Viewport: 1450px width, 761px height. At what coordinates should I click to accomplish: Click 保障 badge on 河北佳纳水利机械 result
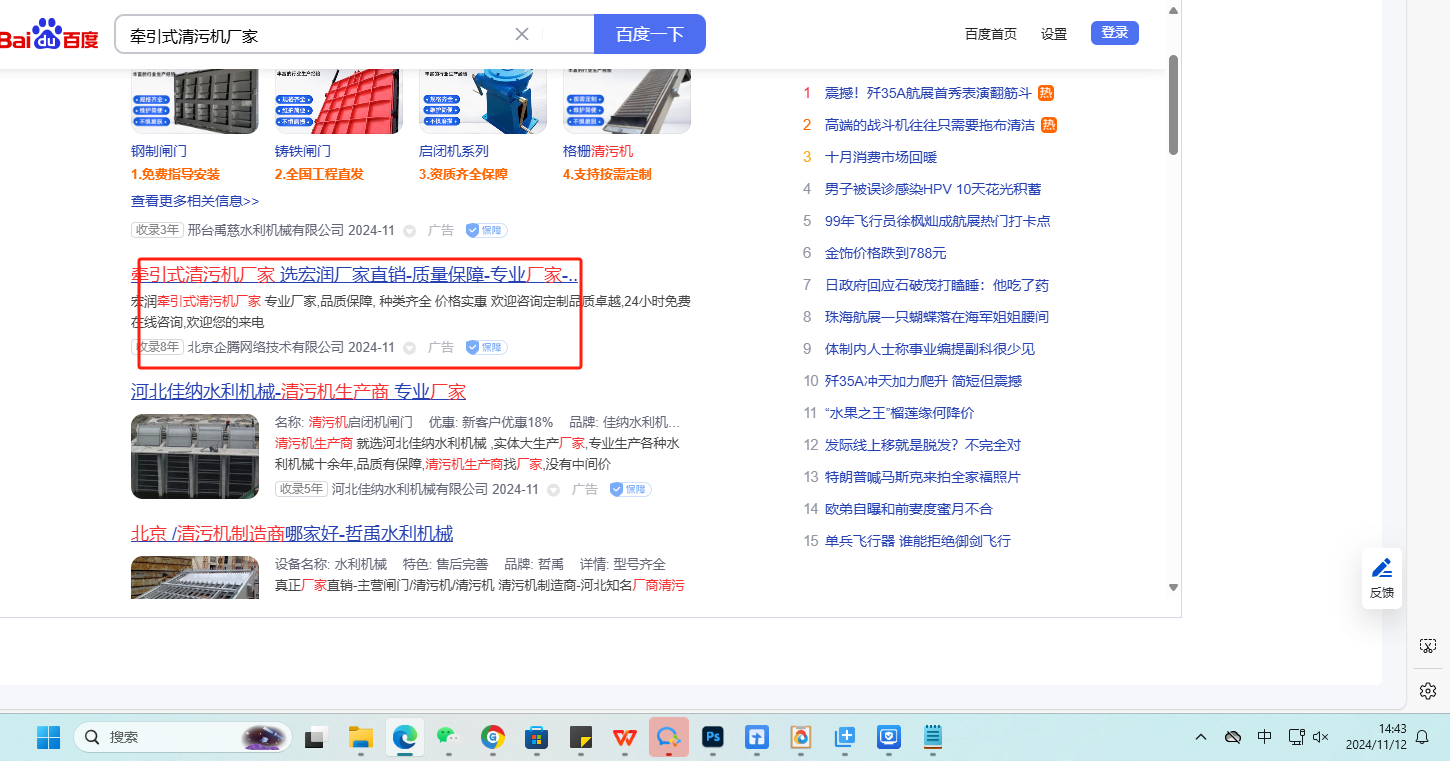click(630, 489)
